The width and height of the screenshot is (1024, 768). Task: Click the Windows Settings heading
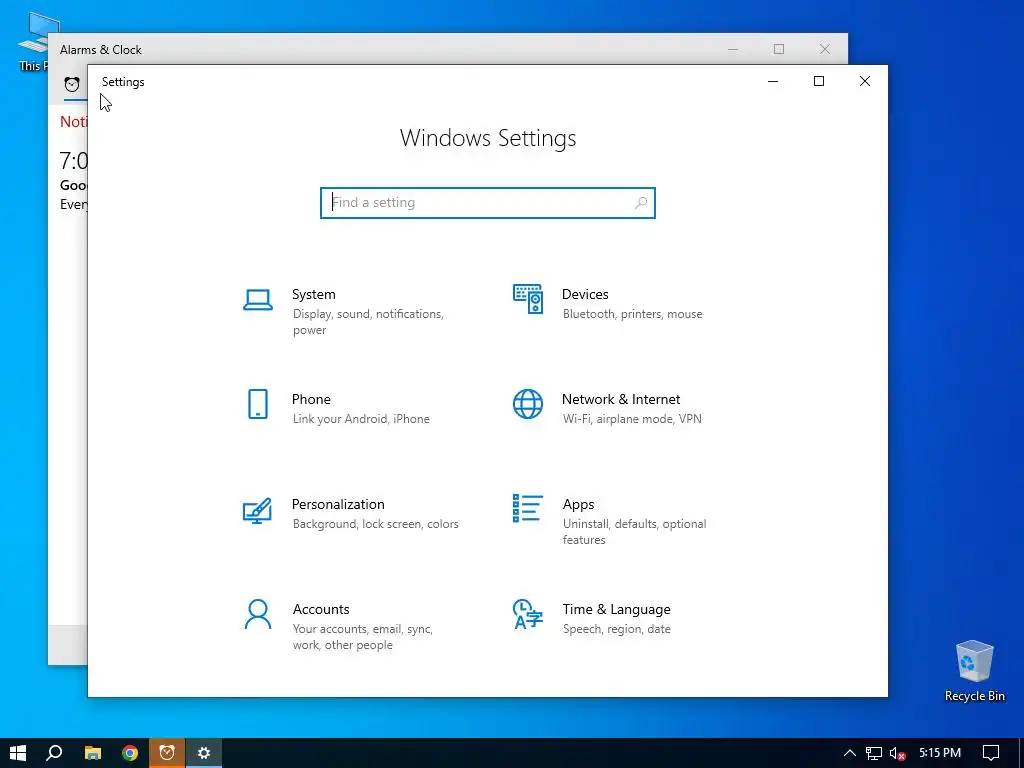pos(488,138)
